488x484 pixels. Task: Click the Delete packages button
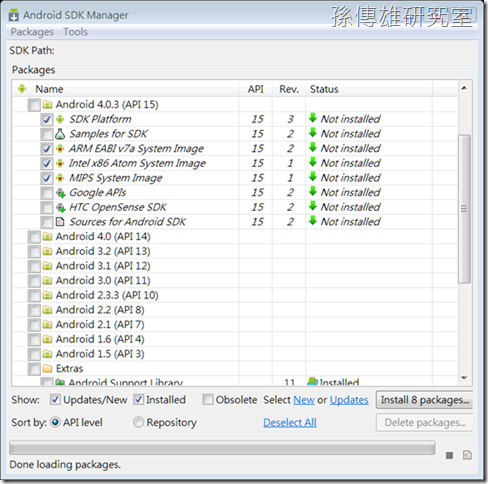click(x=424, y=423)
